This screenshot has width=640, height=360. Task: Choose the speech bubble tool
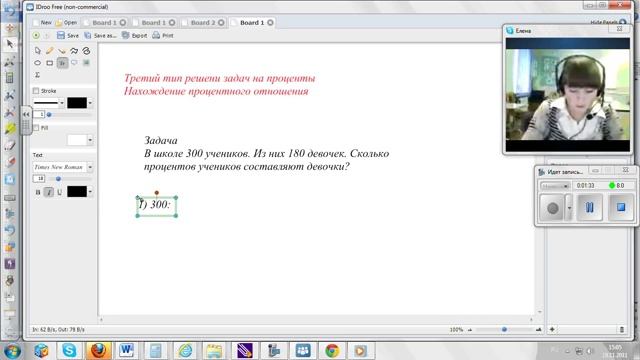click(x=74, y=63)
